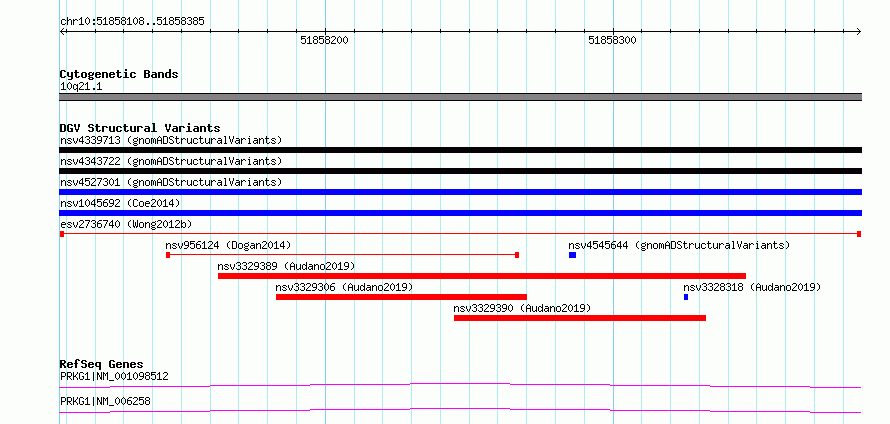Click the 51858200 ruler position label

324,40
